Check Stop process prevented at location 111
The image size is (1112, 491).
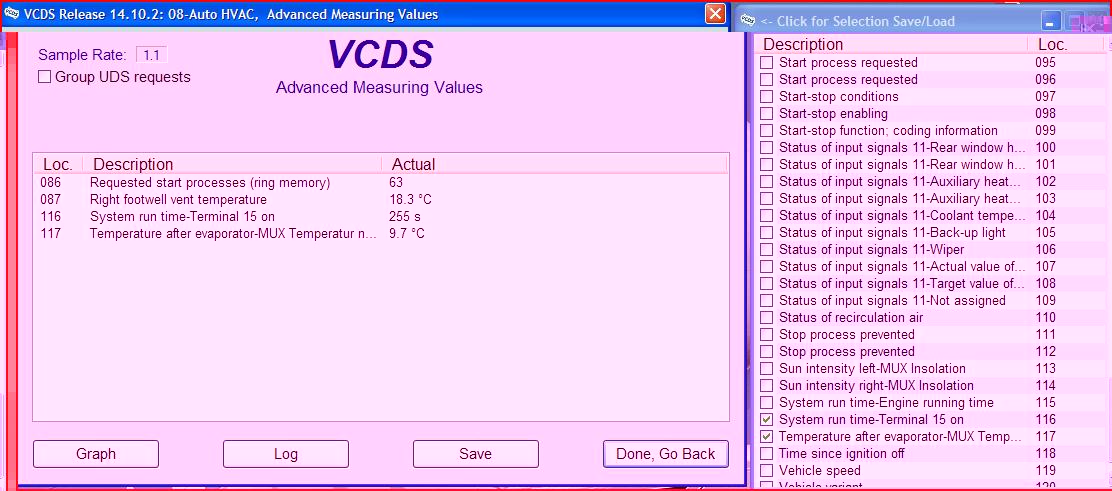(x=767, y=335)
